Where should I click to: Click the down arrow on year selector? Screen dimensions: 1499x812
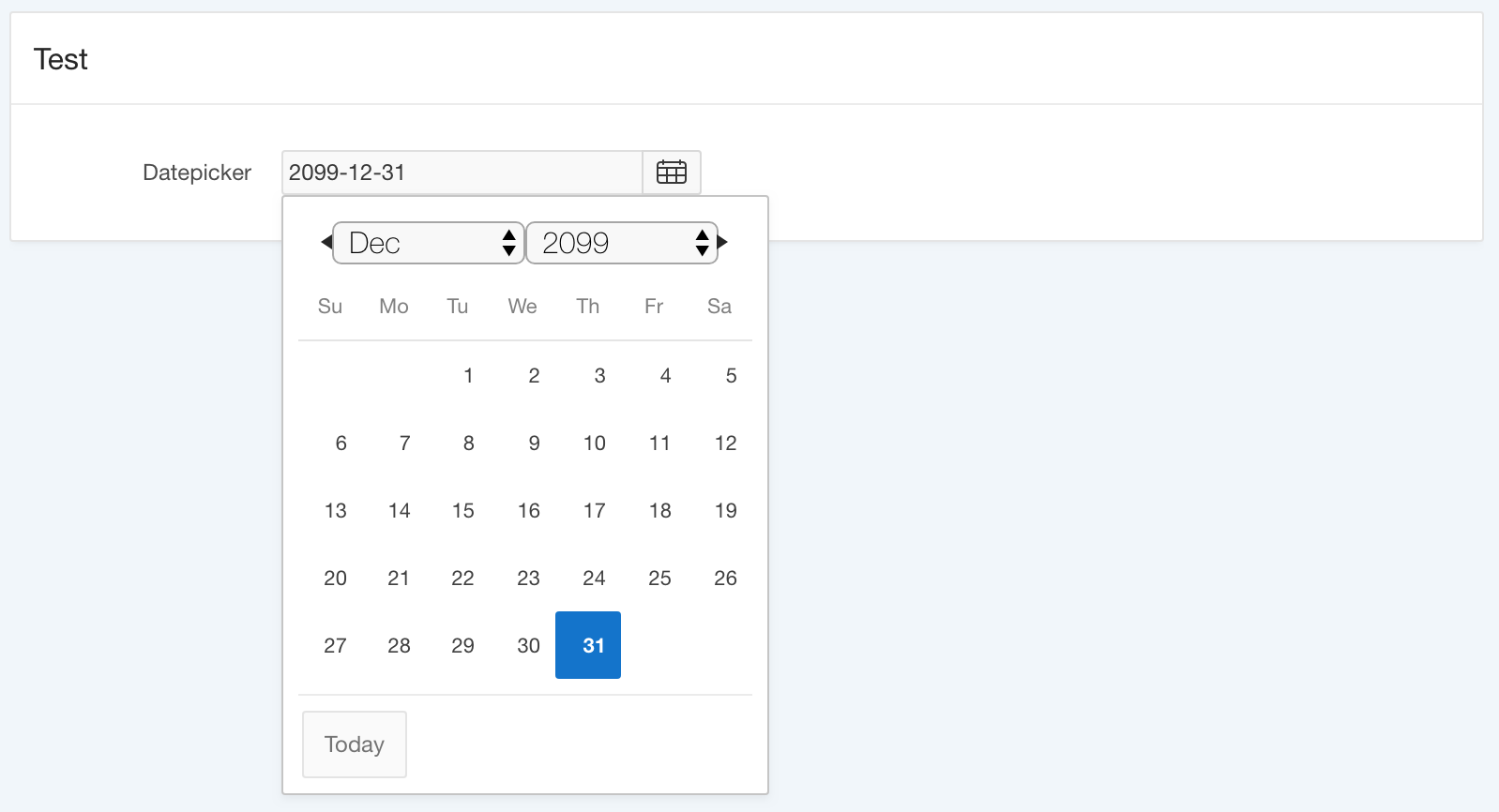(702, 249)
